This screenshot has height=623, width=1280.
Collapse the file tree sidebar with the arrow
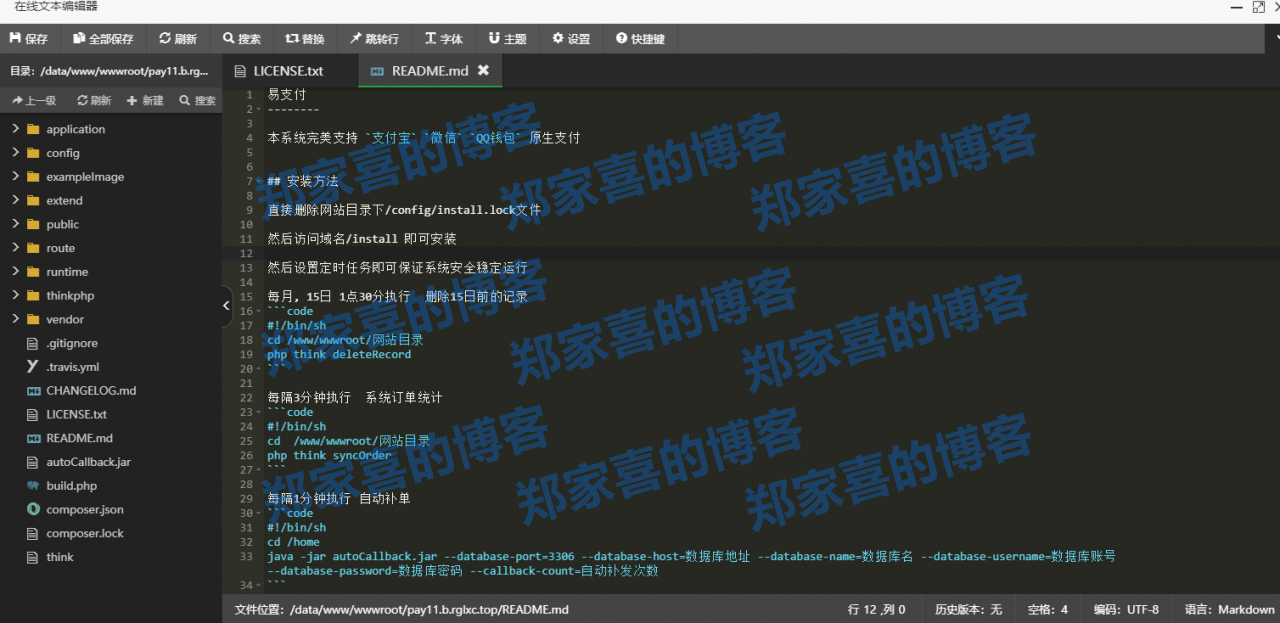click(x=226, y=305)
